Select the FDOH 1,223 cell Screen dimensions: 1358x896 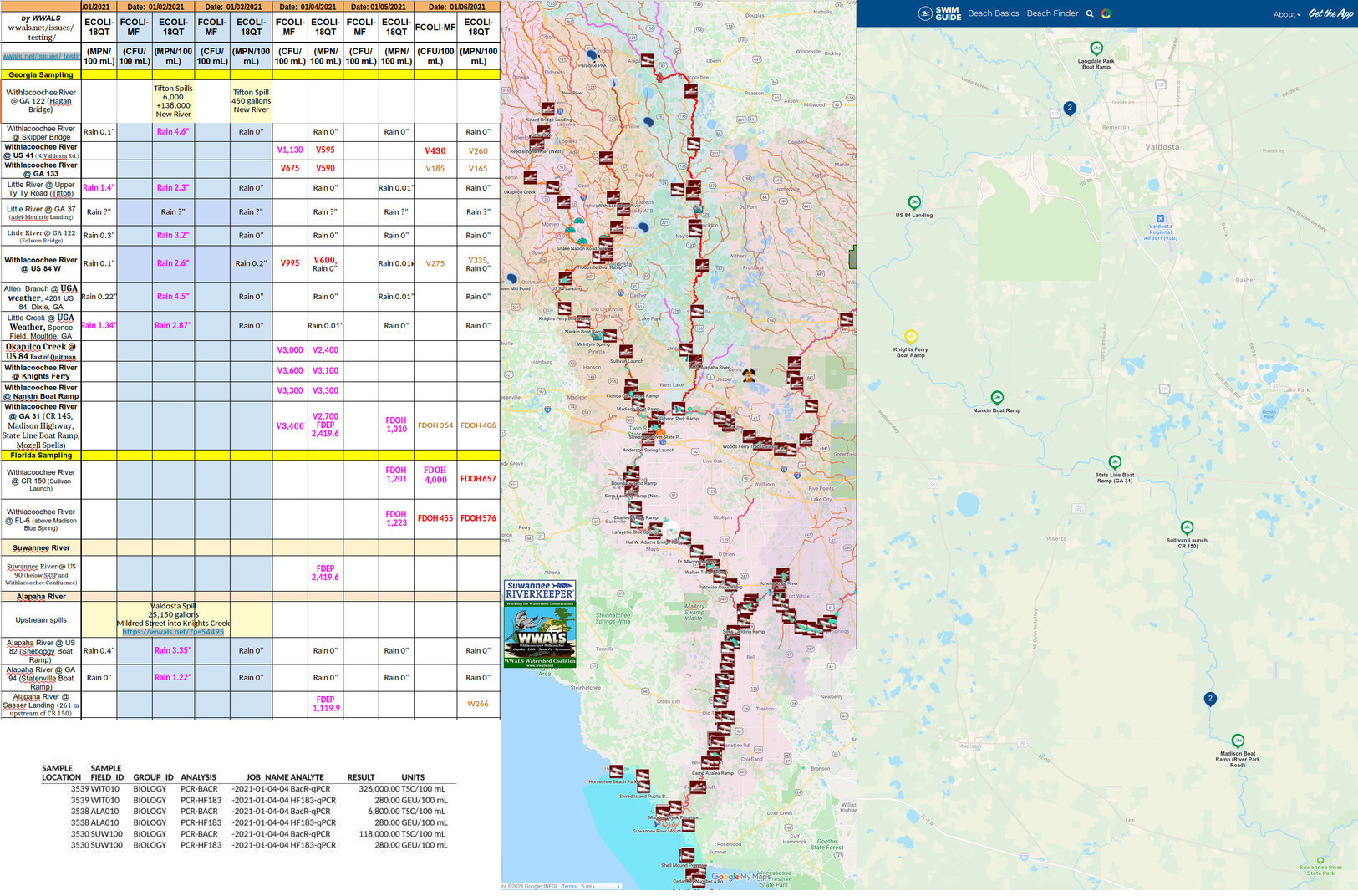click(396, 519)
